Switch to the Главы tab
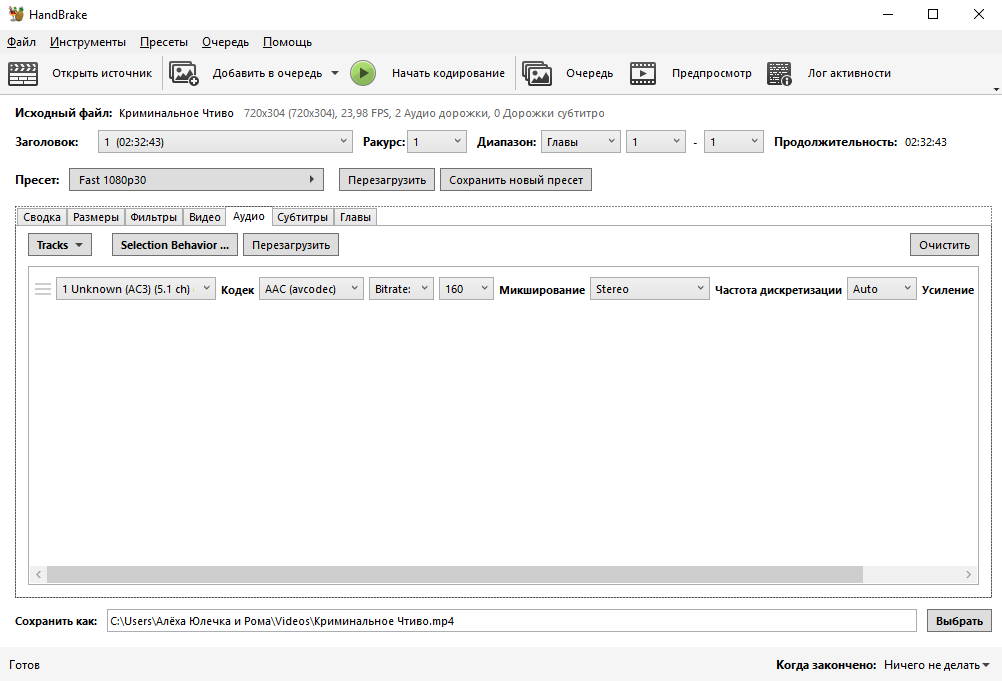Image resolution: width=1002 pixels, height=681 pixels. 355,217
